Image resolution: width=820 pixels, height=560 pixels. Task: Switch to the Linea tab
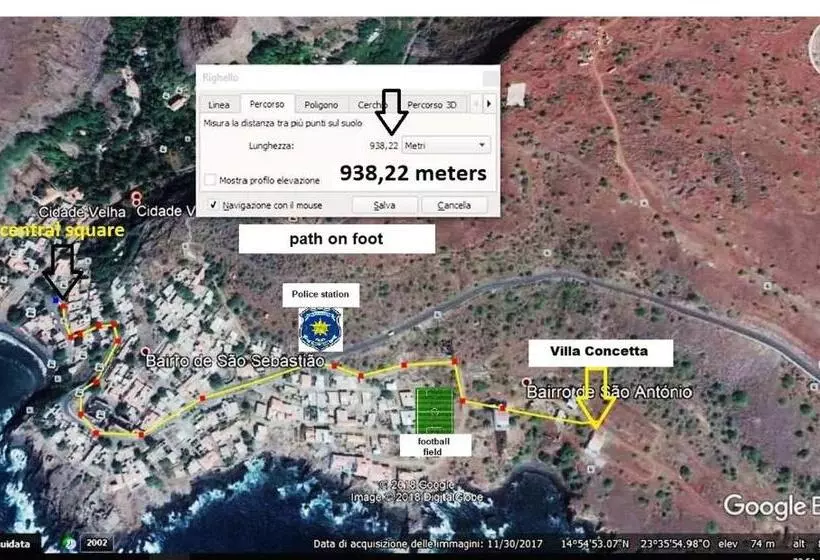click(x=218, y=105)
